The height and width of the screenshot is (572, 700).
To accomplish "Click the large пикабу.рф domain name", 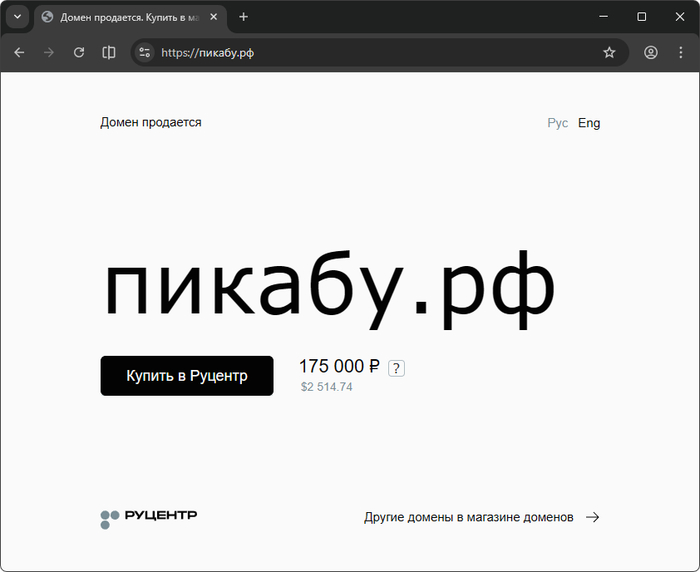I will [x=329, y=289].
